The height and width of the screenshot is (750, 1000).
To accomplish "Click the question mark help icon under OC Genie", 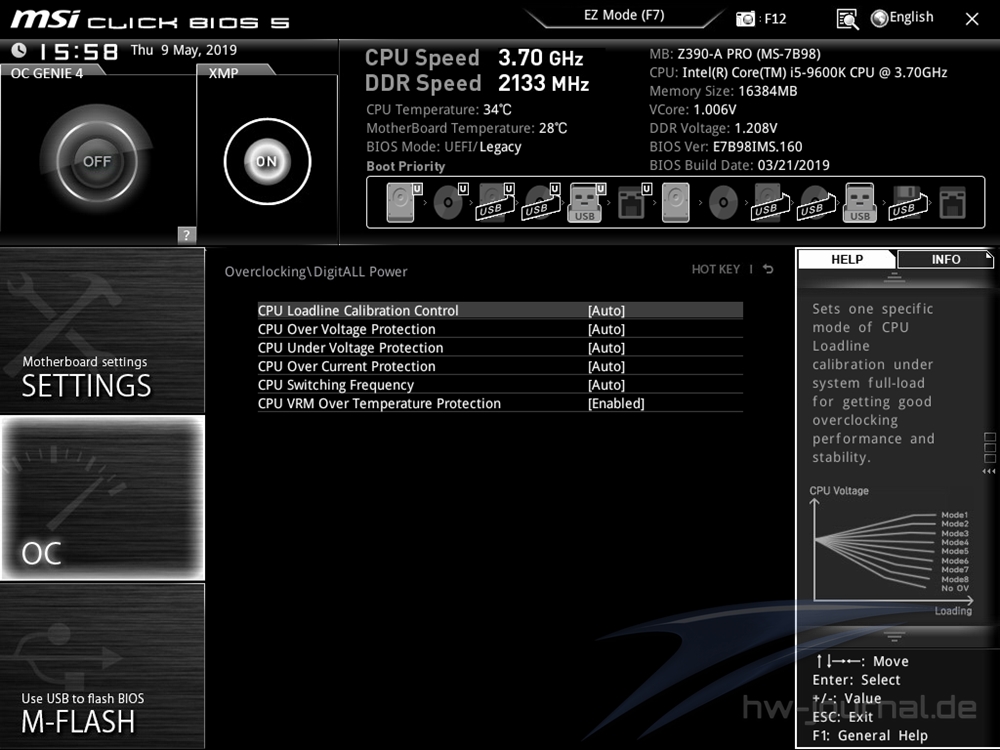I will (x=186, y=235).
